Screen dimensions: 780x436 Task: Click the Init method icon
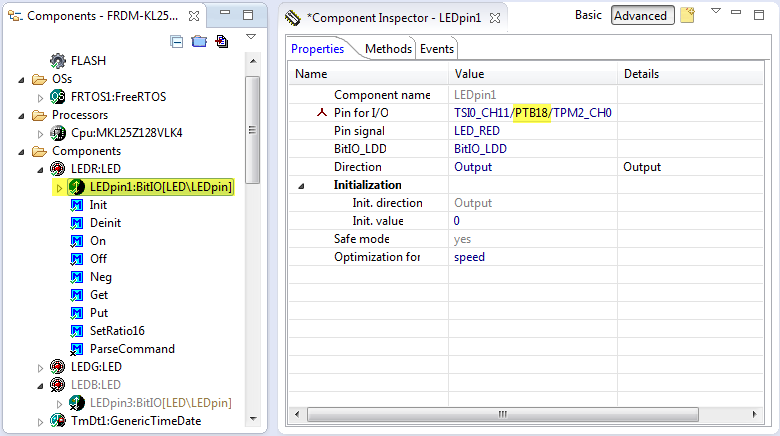[x=77, y=205]
